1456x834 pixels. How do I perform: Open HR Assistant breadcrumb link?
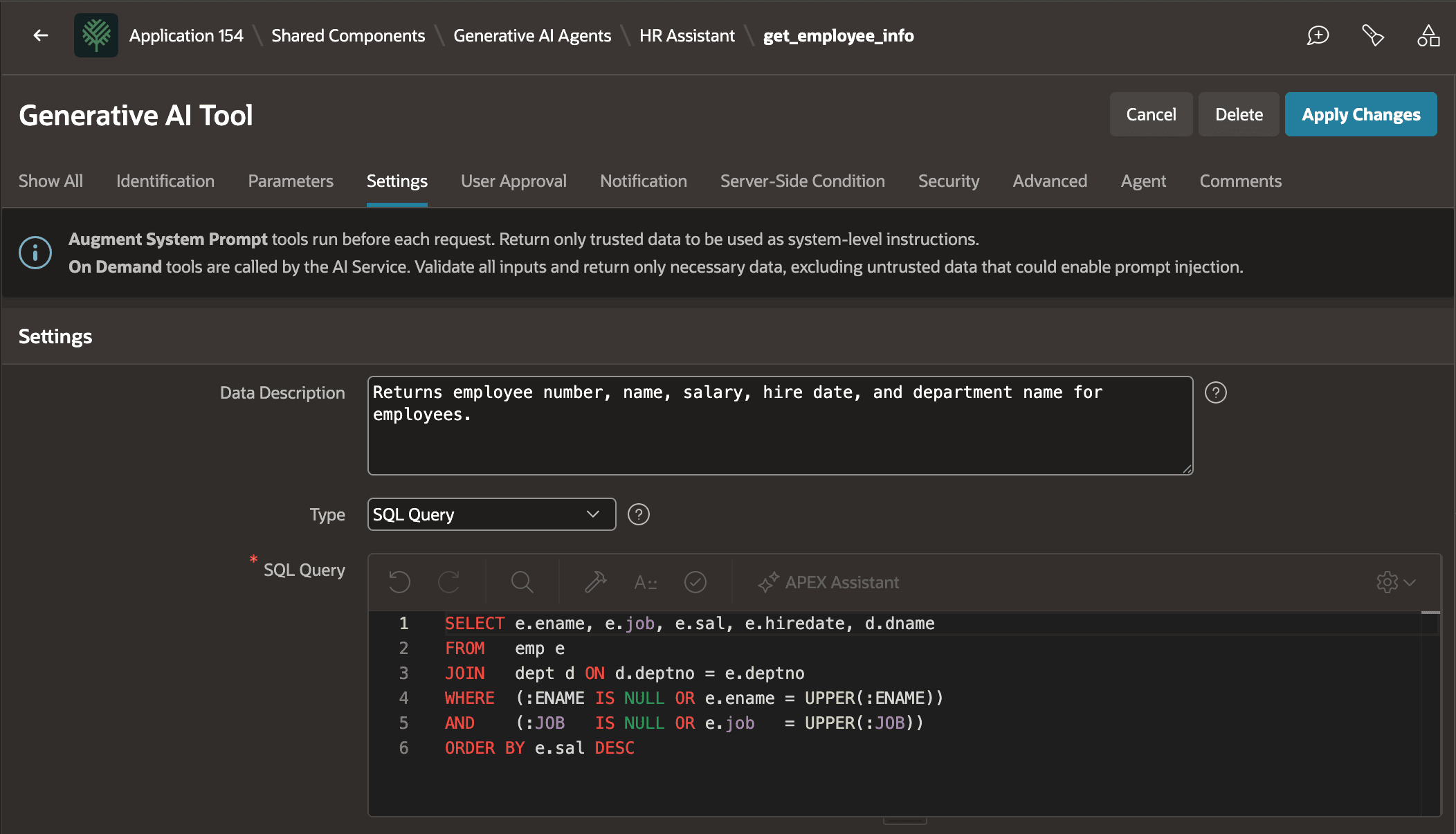tap(686, 35)
